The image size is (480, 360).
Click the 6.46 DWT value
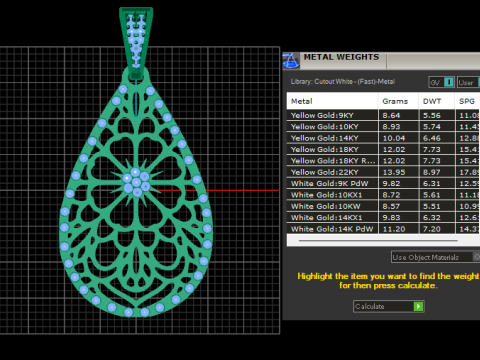pos(432,138)
